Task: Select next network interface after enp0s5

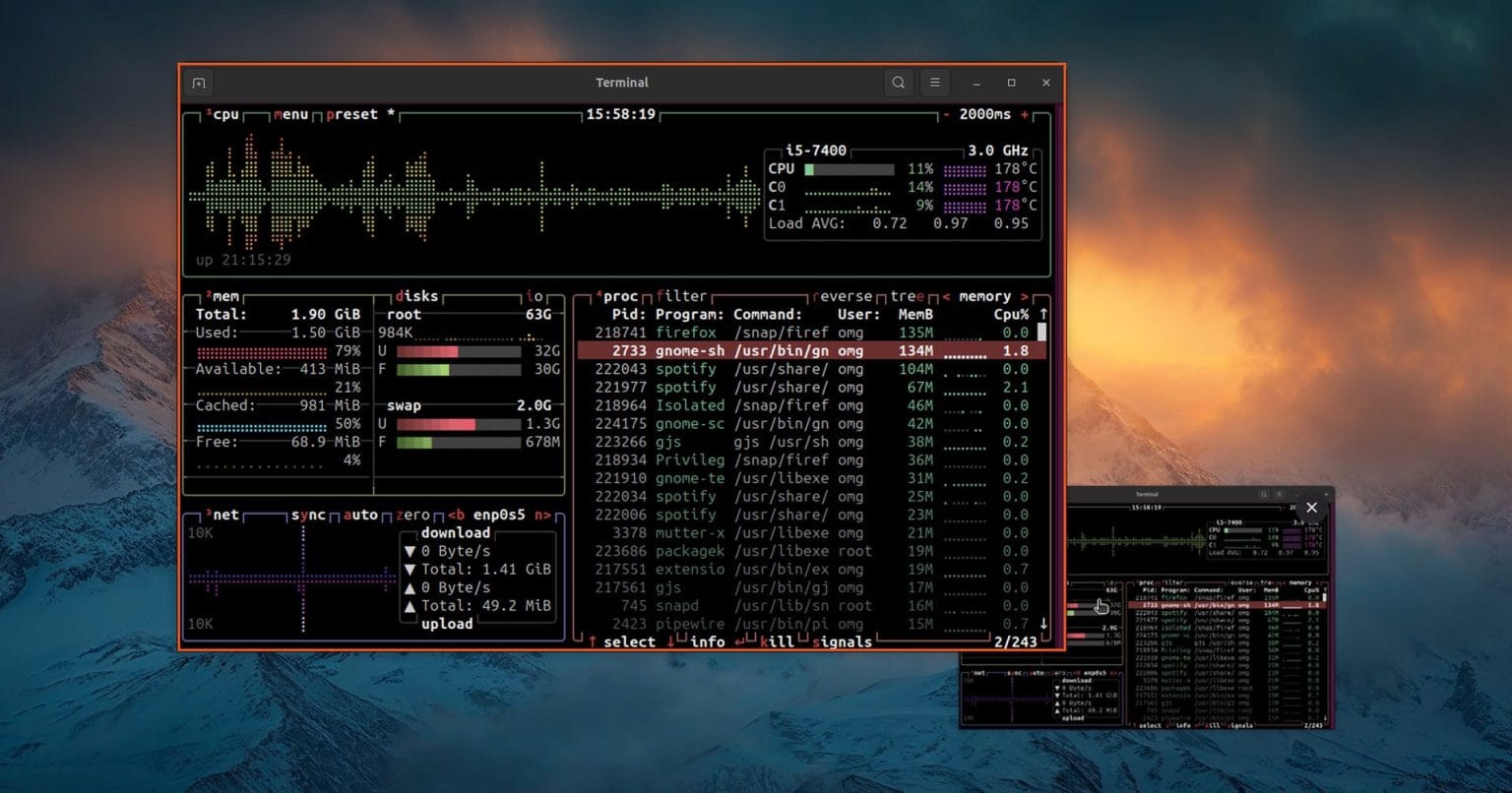Action: coord(542,516)
